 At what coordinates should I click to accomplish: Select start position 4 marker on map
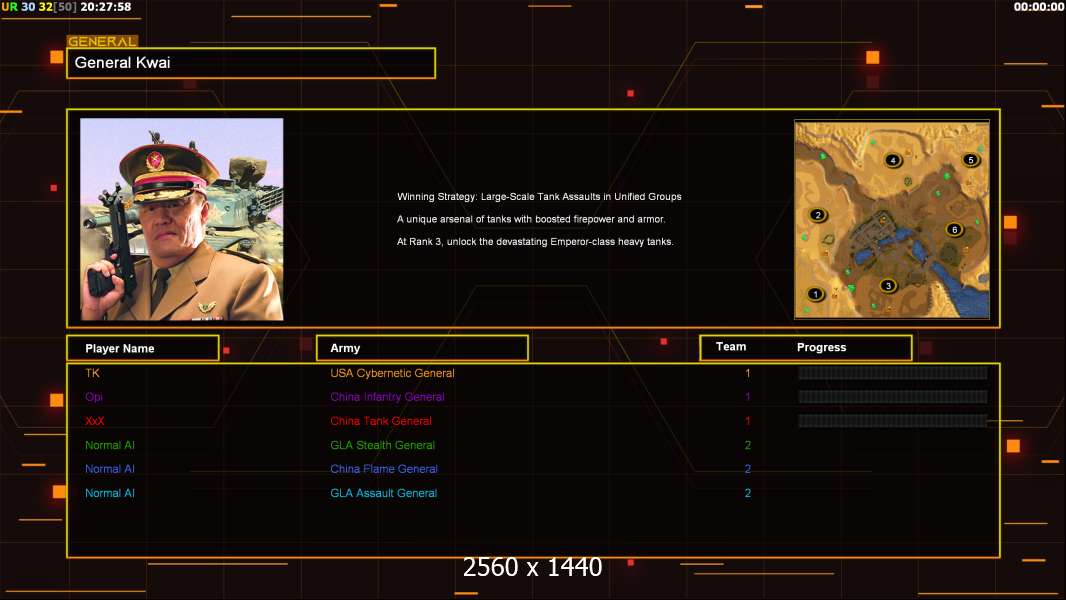click(893, 160)
